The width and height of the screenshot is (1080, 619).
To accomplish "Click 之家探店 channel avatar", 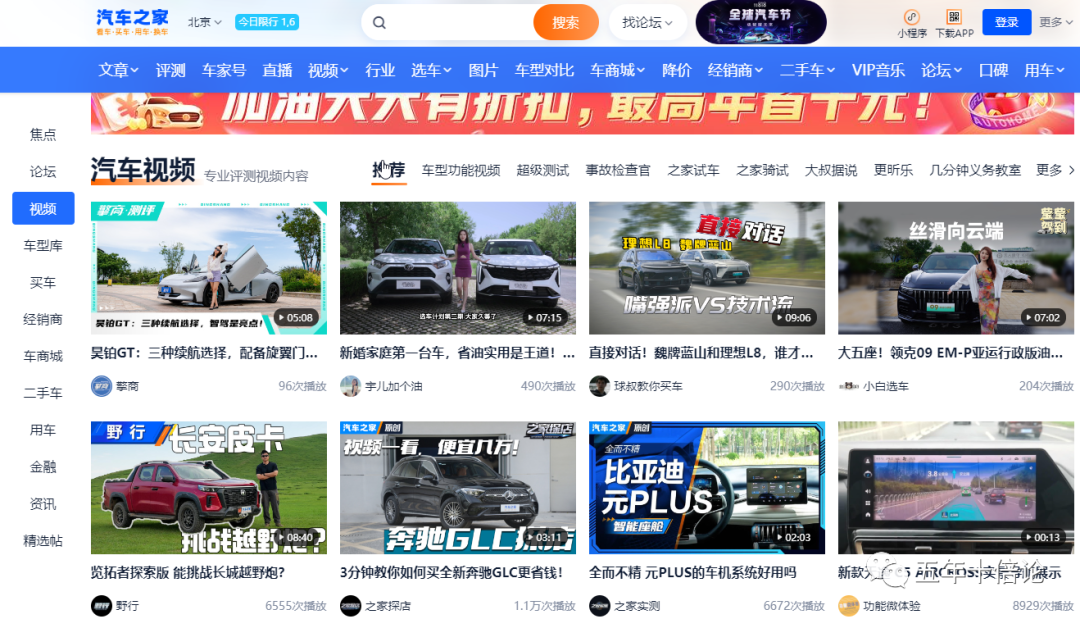I will (x=351, y=606).
